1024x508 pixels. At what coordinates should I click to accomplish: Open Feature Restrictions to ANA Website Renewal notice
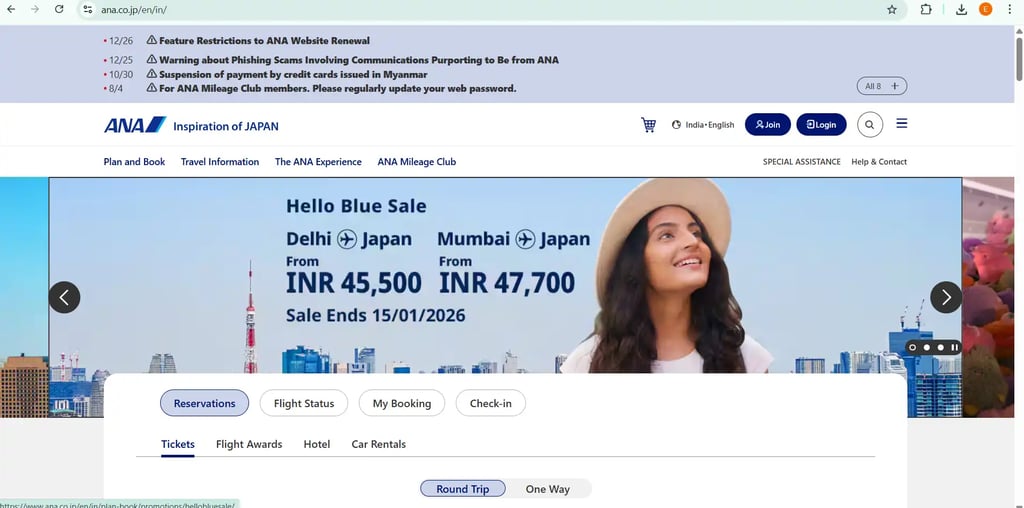click(x=264, y=40)
